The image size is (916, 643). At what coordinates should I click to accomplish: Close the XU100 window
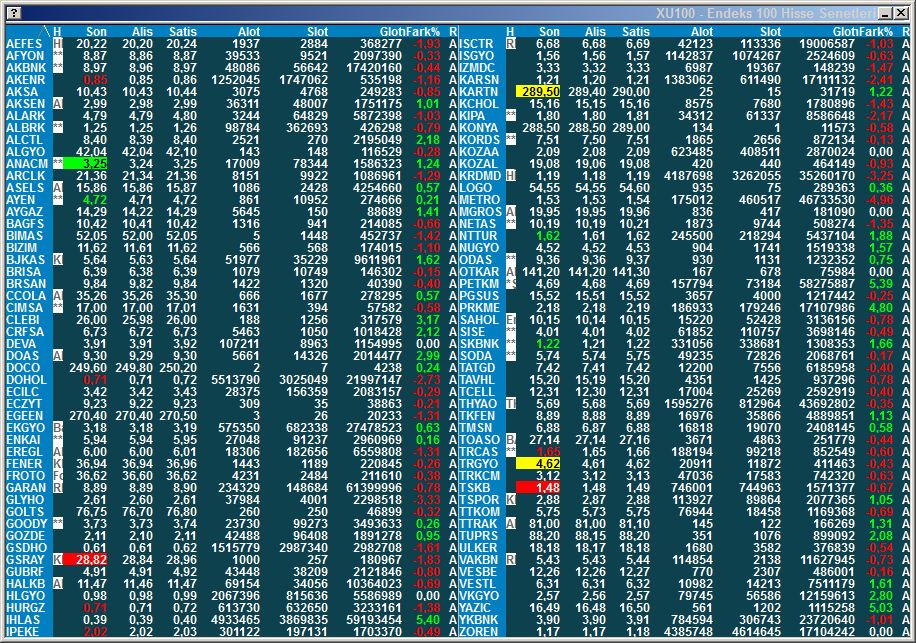pos(900,13)
